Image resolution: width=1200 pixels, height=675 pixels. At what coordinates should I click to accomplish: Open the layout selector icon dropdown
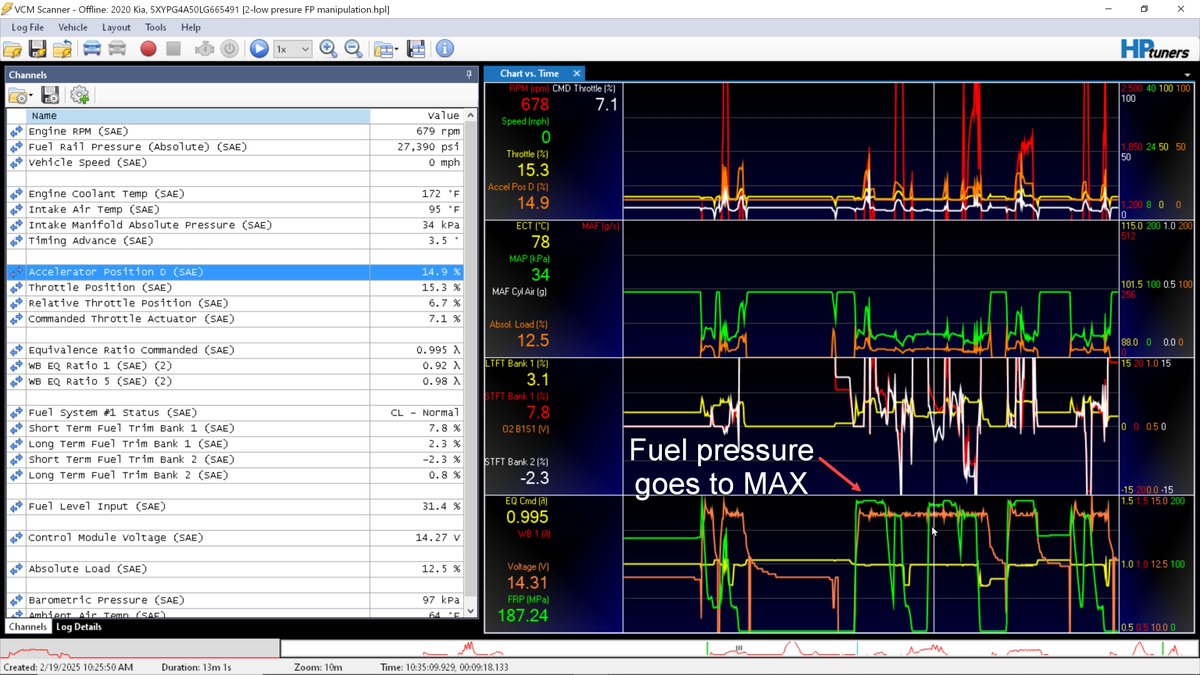pos(385,48)
